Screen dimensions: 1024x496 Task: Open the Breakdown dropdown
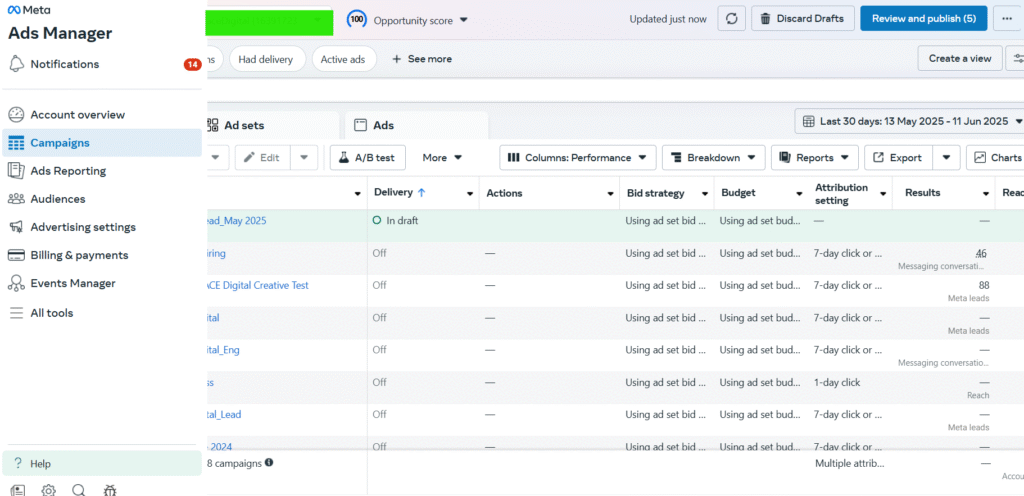point(713,157)
